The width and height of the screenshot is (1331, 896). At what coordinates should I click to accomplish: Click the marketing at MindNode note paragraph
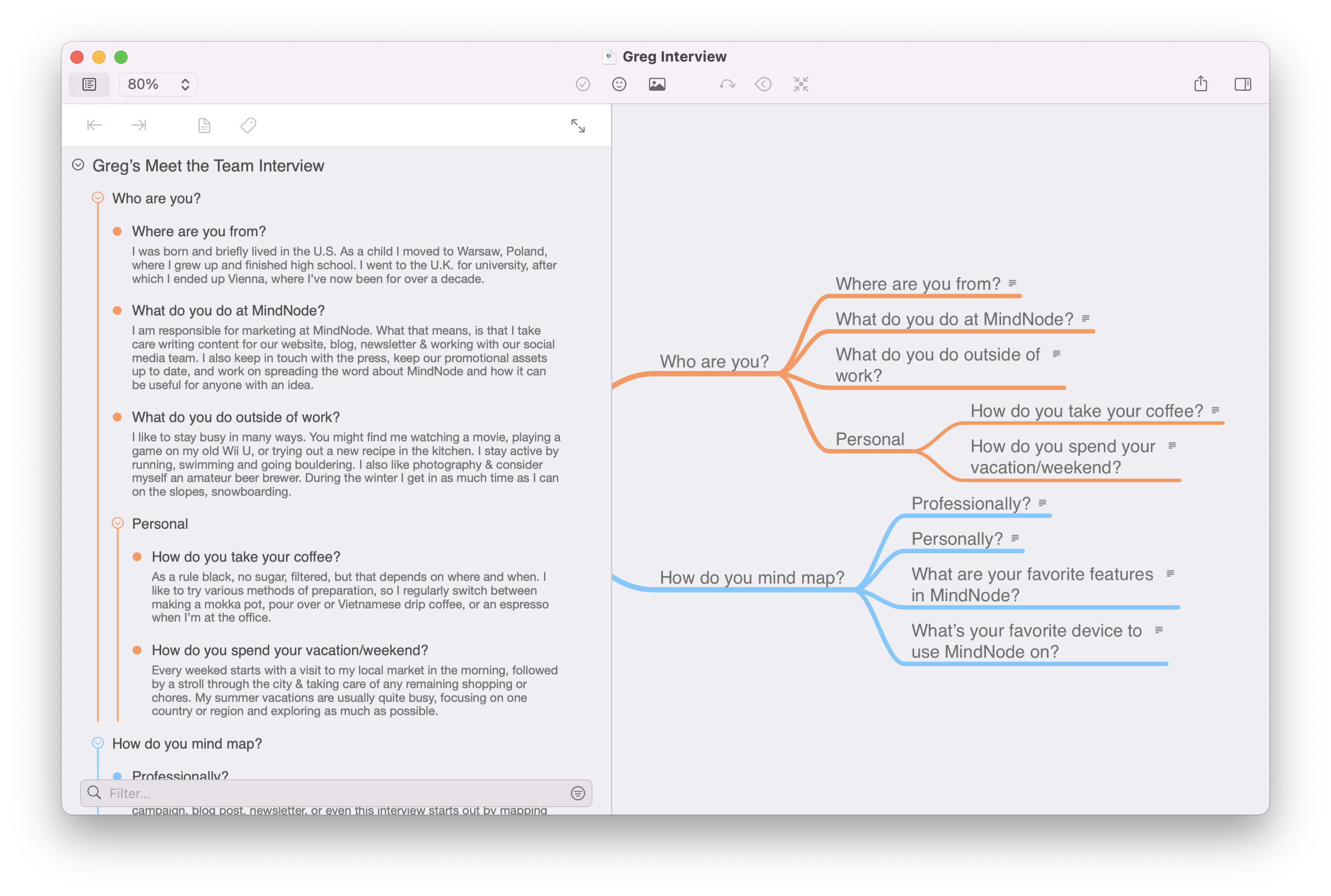pos(343,358)
